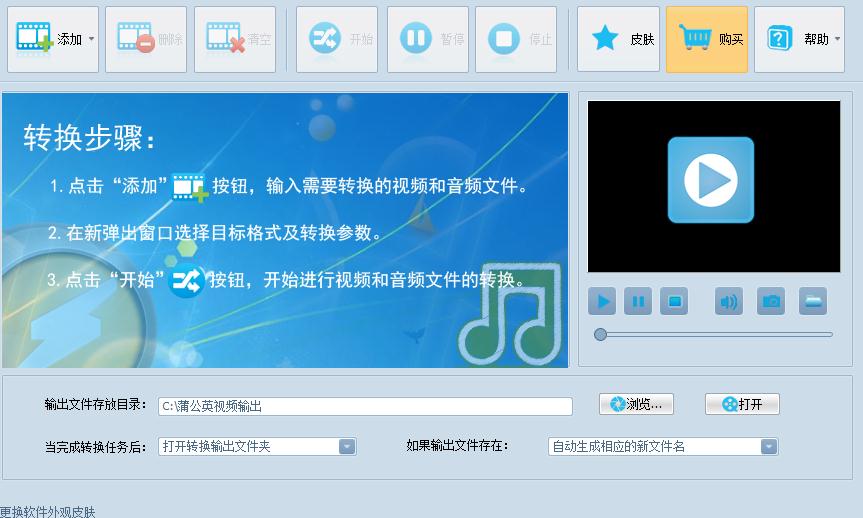Click the preview progress track
863x518 pixels.
point(715,334)
